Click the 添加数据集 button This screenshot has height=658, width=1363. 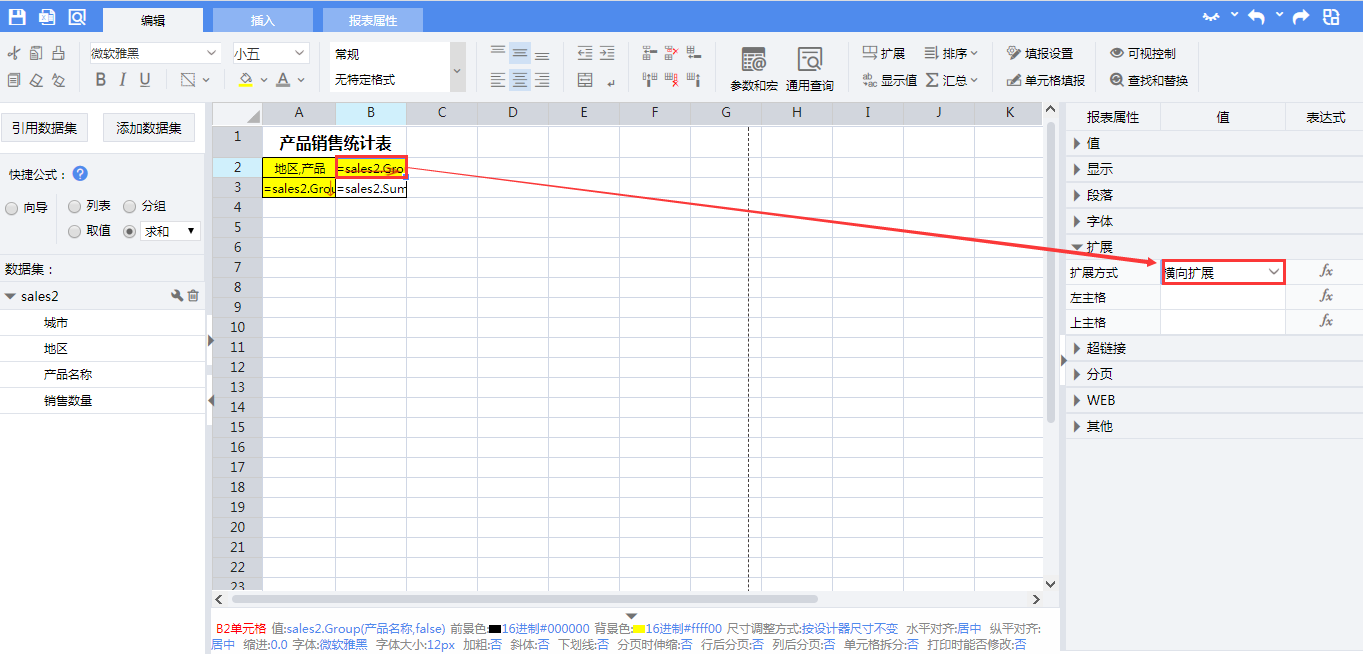point(149,128)
